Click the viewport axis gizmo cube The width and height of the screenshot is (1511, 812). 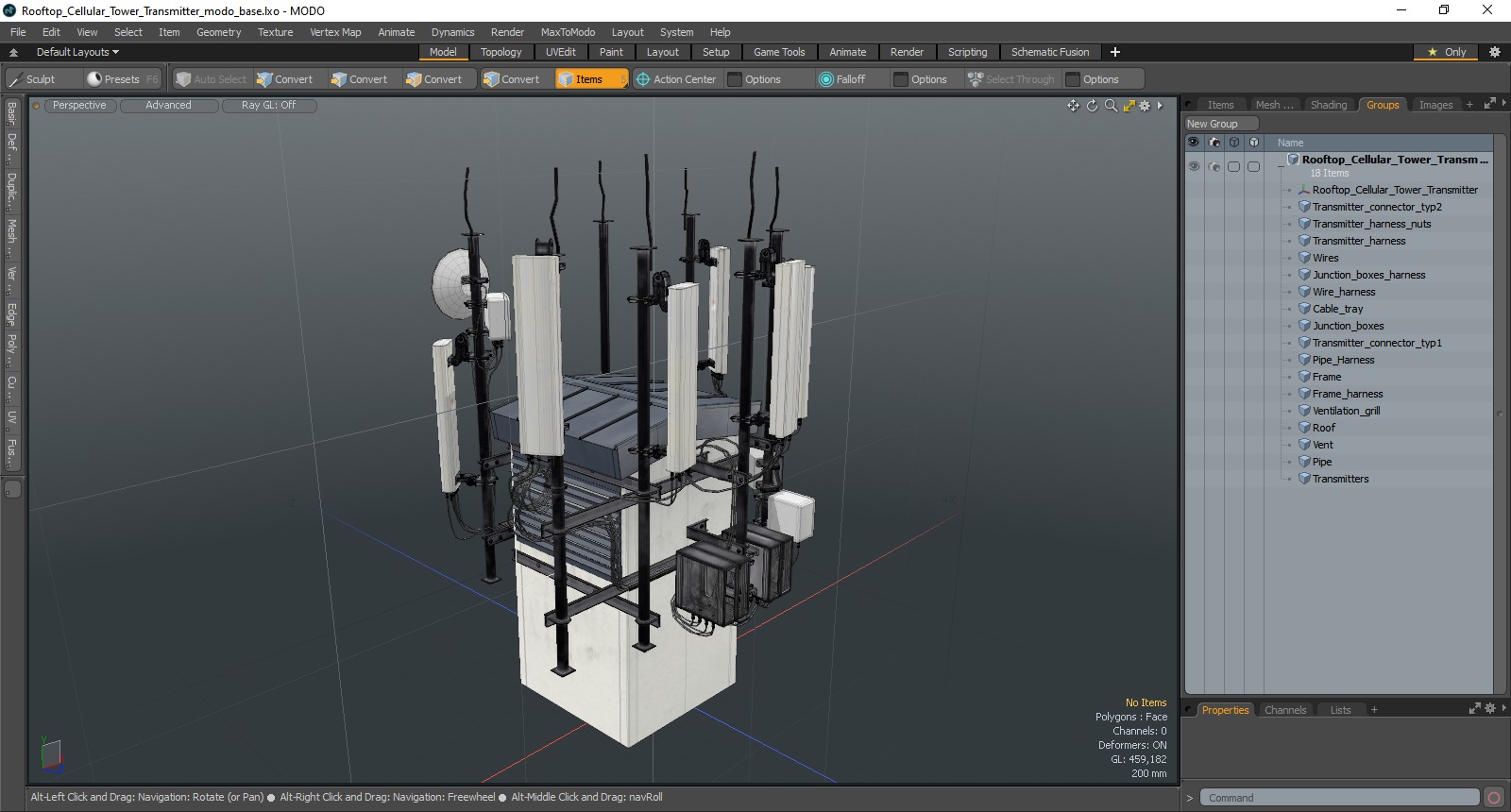coord(51,754)
